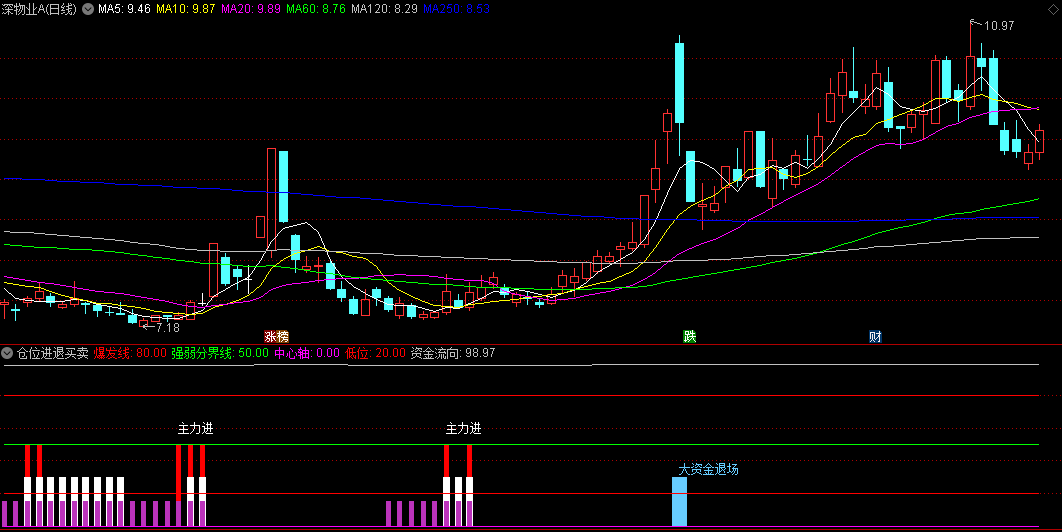Click the blue 财 event marker

[875, 336]
